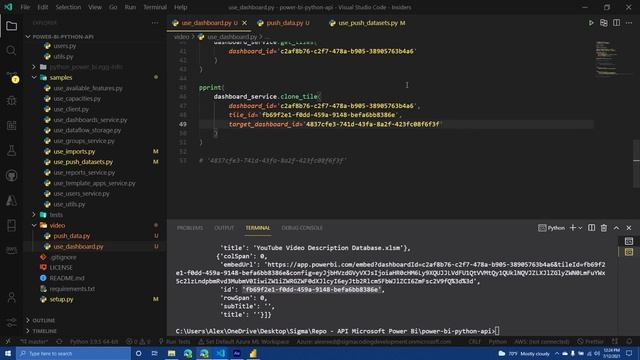Open the View menu
Viewport: 640px width, 360px height.
pyautogui.click(x=95, y=7)
